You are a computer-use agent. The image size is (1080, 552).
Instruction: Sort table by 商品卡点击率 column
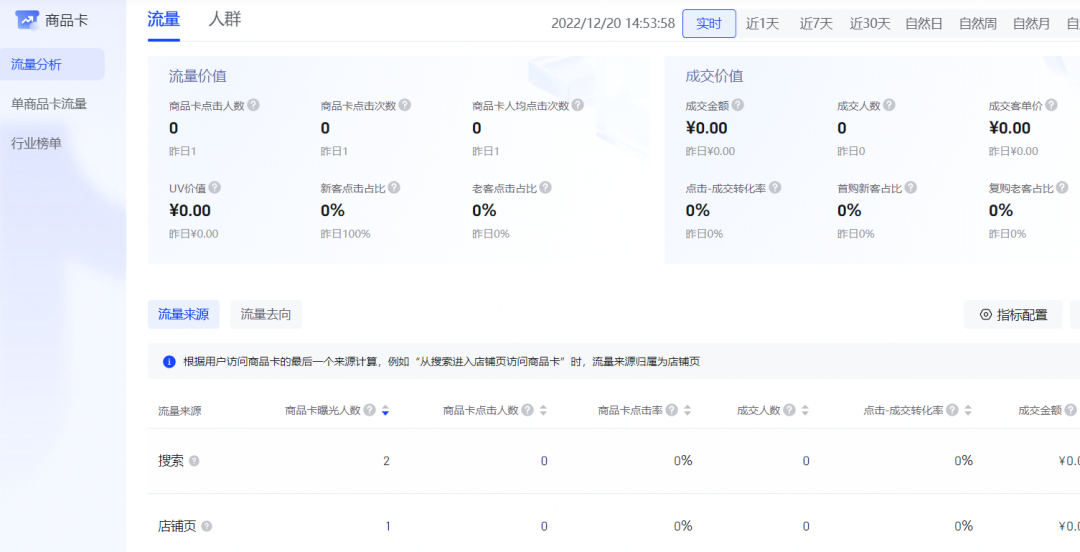click(687, 410)
